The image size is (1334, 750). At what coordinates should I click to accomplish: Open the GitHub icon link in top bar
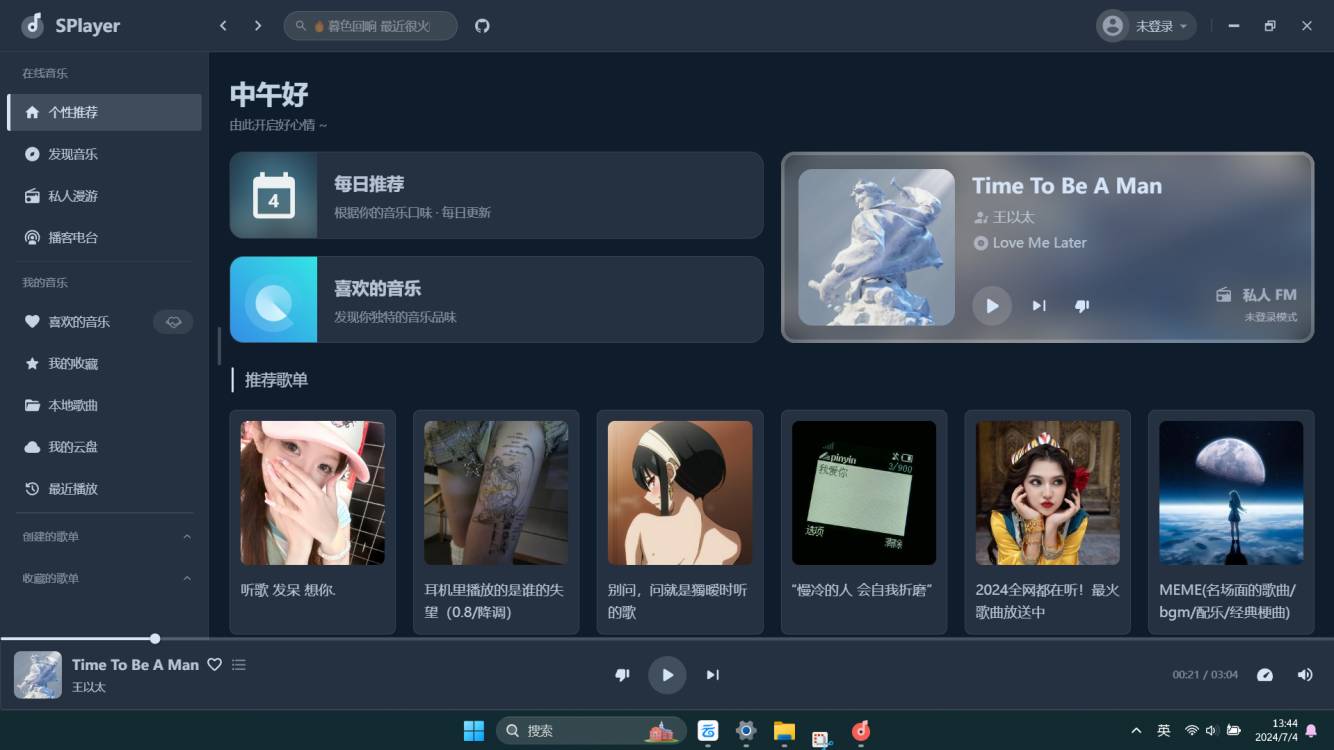coord(482,26)
